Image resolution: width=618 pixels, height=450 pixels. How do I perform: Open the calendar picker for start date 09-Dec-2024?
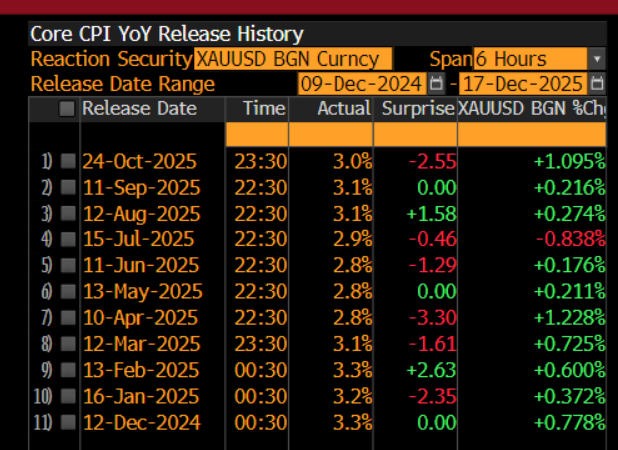[436, 83]
